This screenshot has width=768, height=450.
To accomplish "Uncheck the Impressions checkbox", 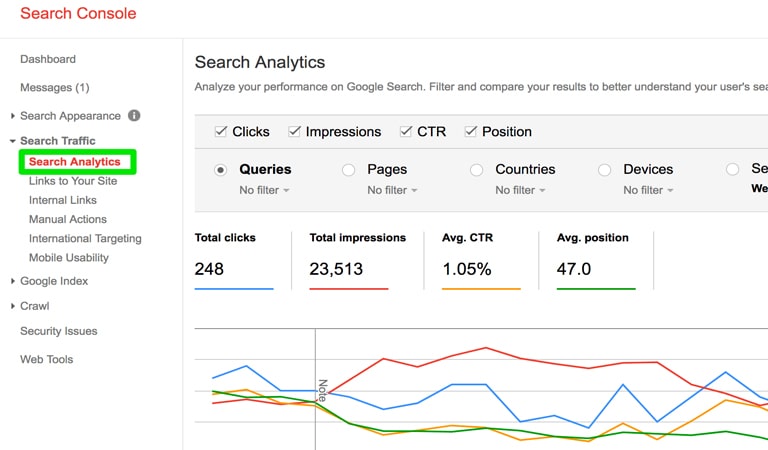I will pyautogui.click(x=294, y=131).
